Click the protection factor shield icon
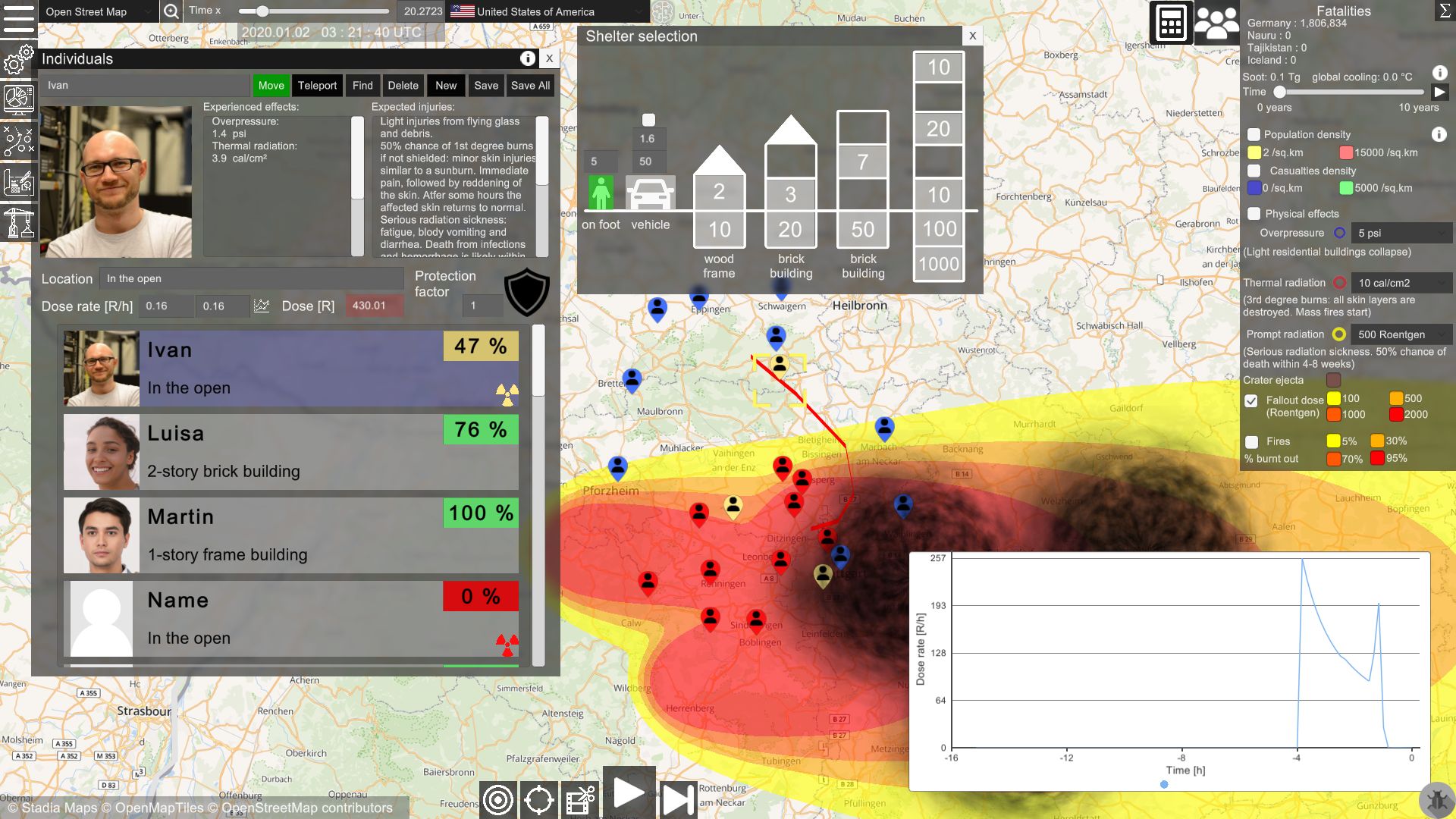The height and width of the screenshot is (819, 1456). [526, 292]
